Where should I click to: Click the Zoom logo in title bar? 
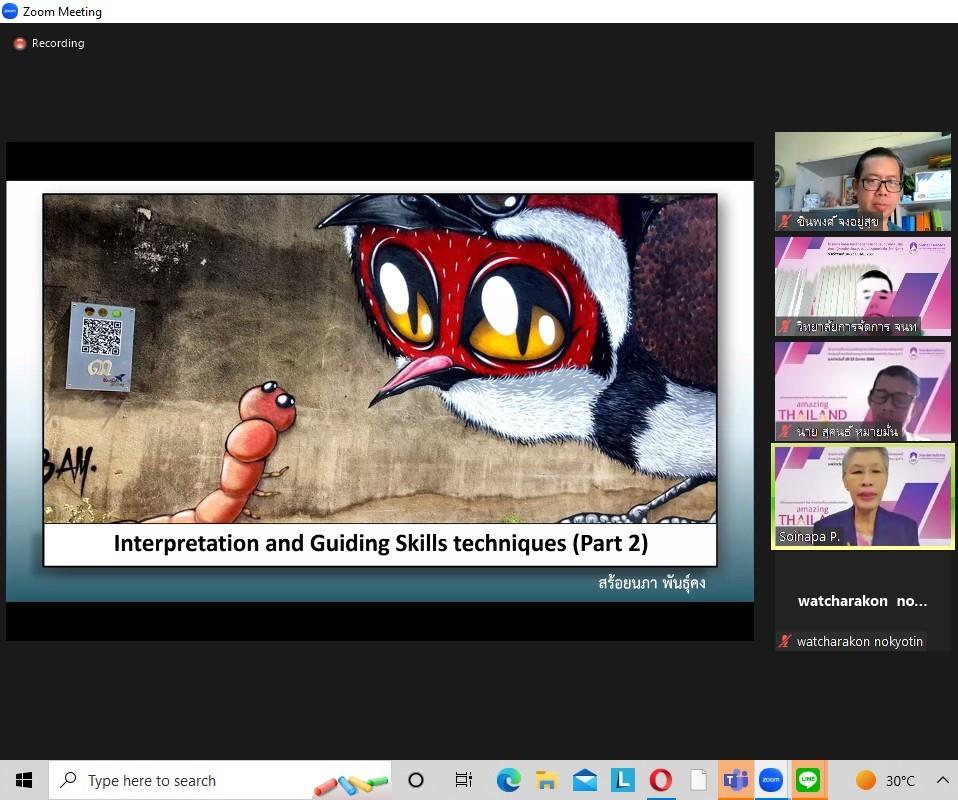(10, 11)
